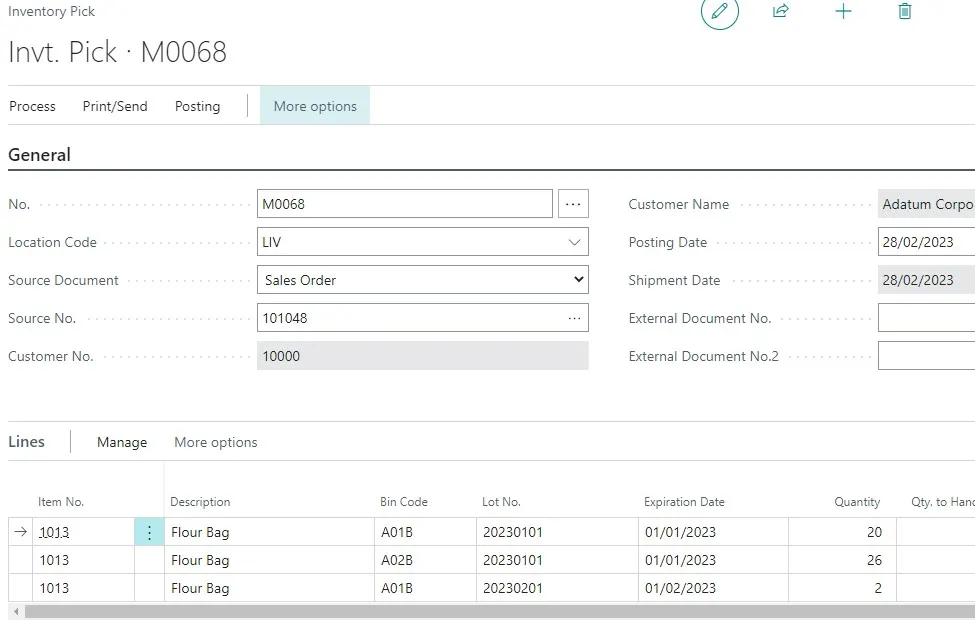Screen dimensions: 975x636
Task: Click the Item No. column header
Action: point(61,502)
